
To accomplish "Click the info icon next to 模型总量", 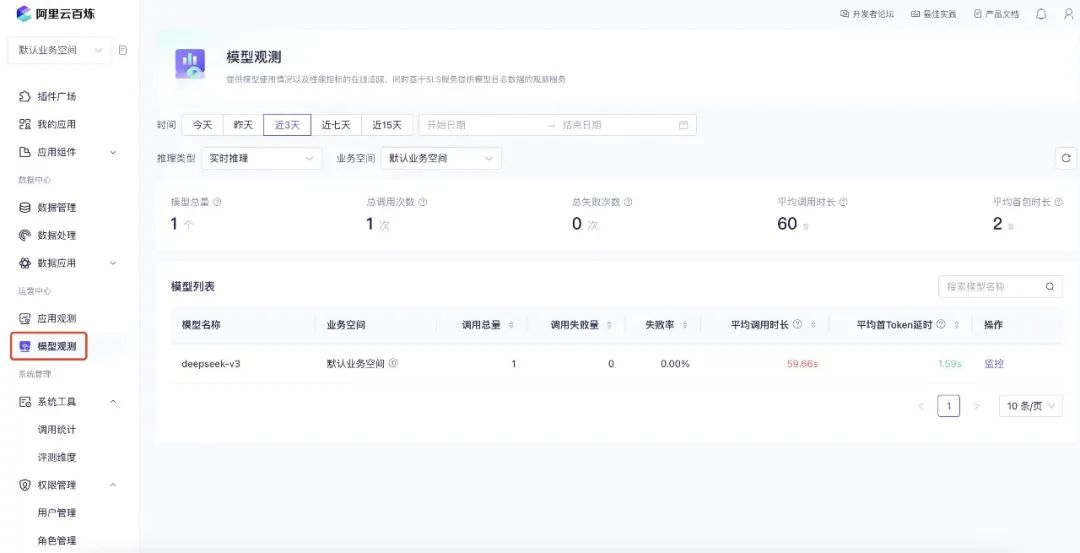I will (x=217, y=202).
